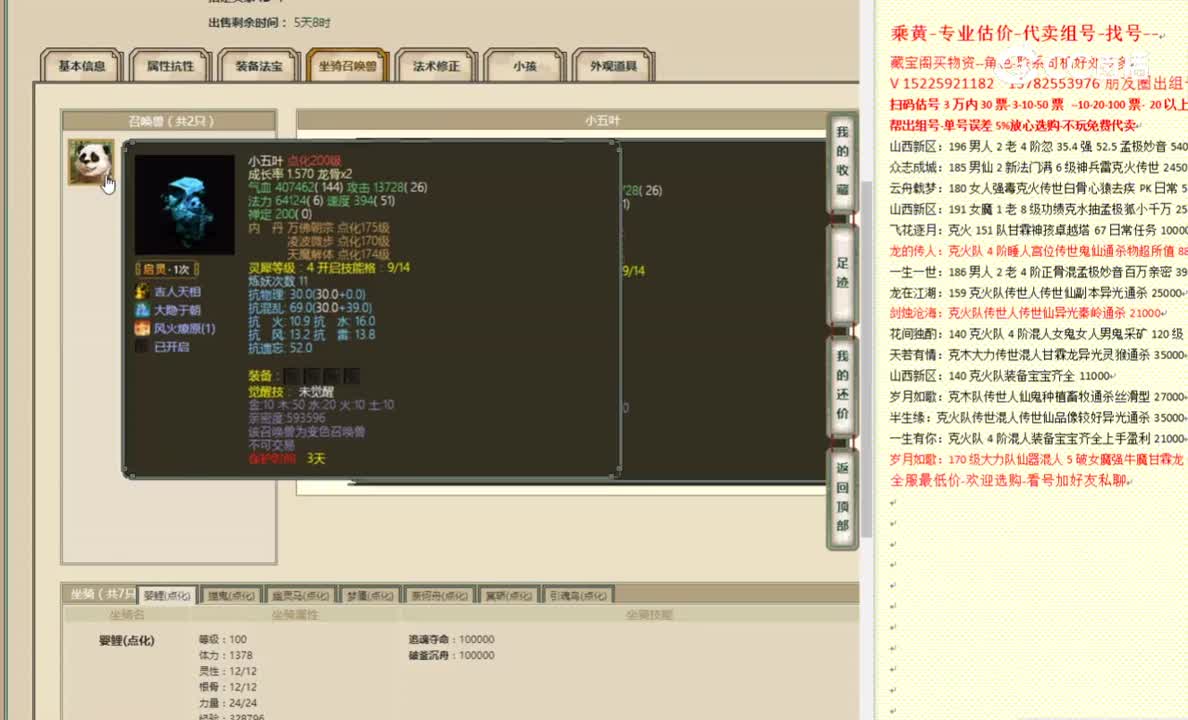Image resolution: width=1188 pixels, height=720 pixels.
Task: Click the blue pet portrait image
Action: click(184, 205)
